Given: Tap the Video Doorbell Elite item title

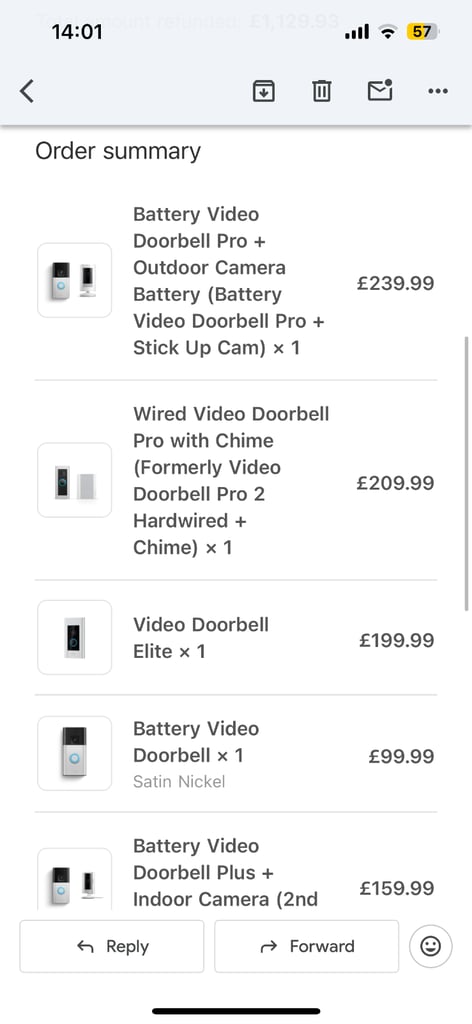Looking at the screenshot, I should click(201, 638).
